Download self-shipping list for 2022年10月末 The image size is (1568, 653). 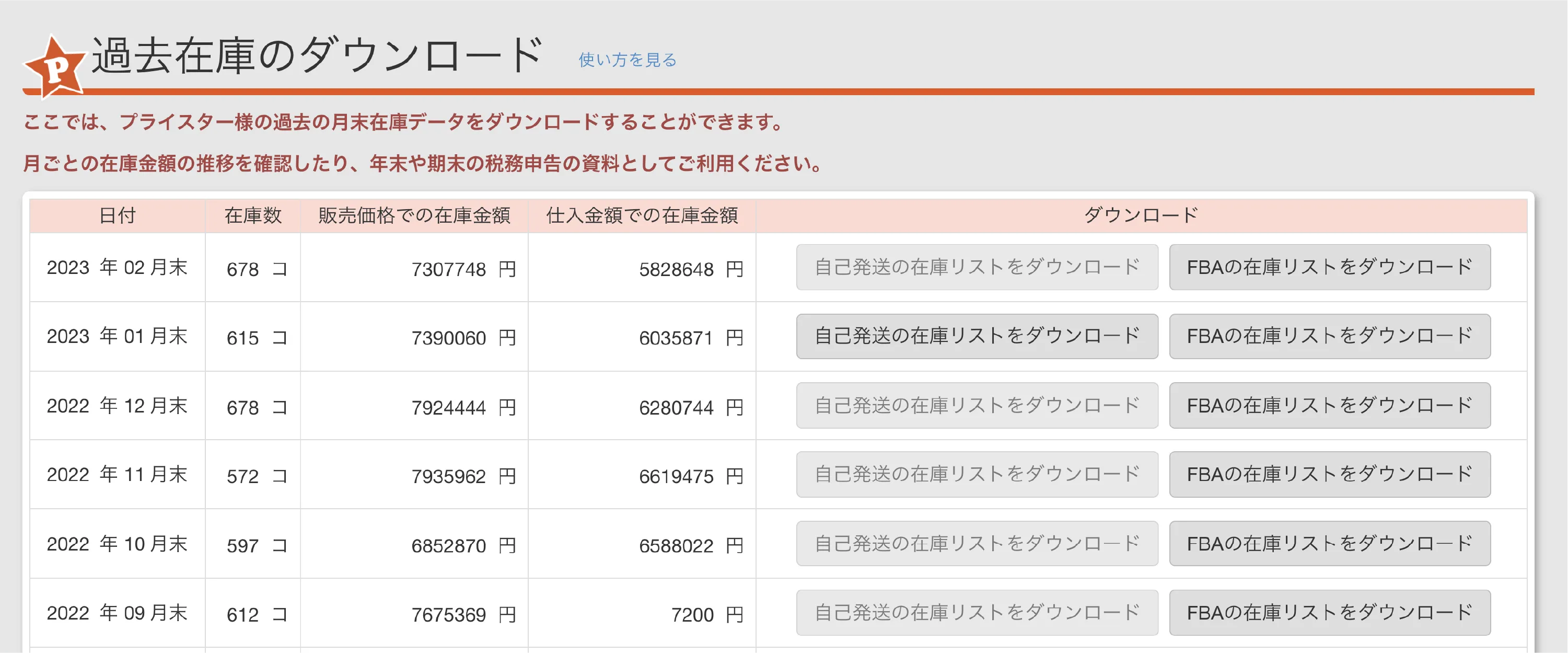[x=977, y=543]
